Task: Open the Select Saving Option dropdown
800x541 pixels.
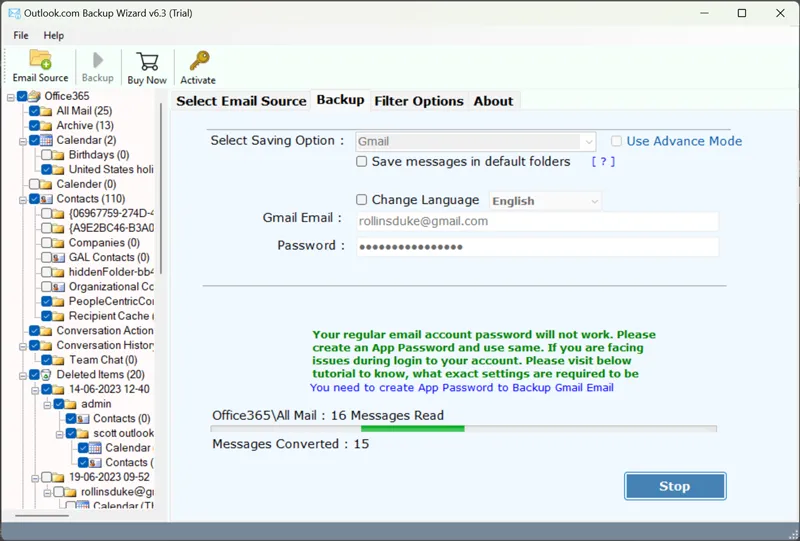Action: point(476,141)
